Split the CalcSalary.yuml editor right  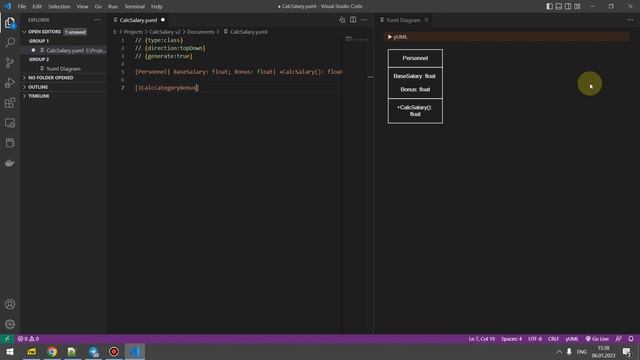pyautogui.click(x=353, y=20)
